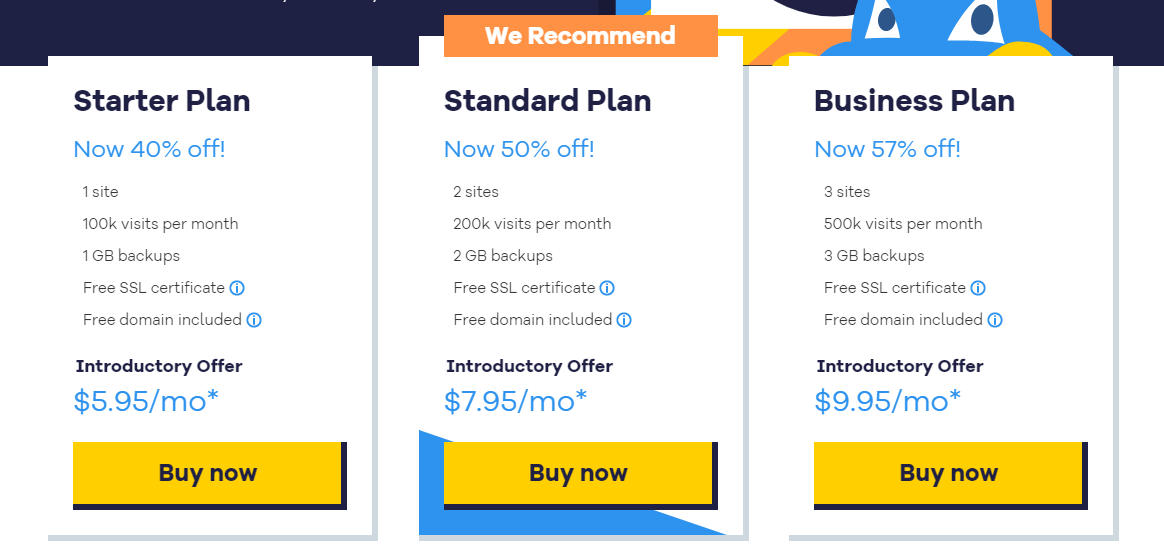Select the Standard Plan heading
Image resolution: width=1164 pixels, height=558 pixels.
tap(548, 101)
